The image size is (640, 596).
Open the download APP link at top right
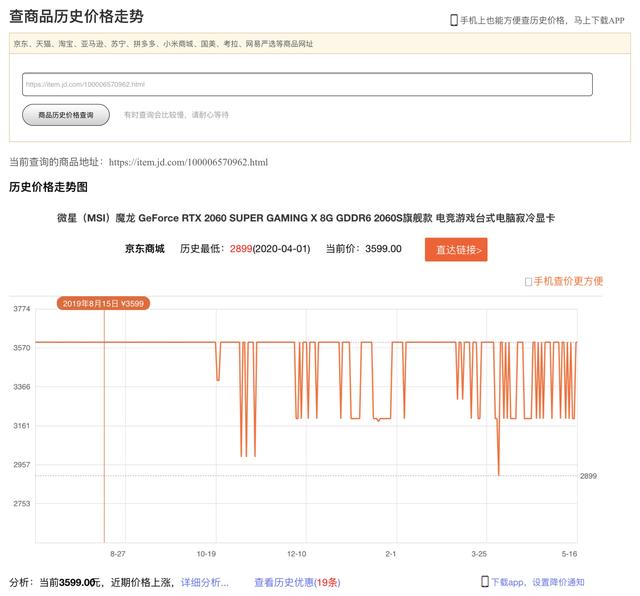(x=542, y=20)
